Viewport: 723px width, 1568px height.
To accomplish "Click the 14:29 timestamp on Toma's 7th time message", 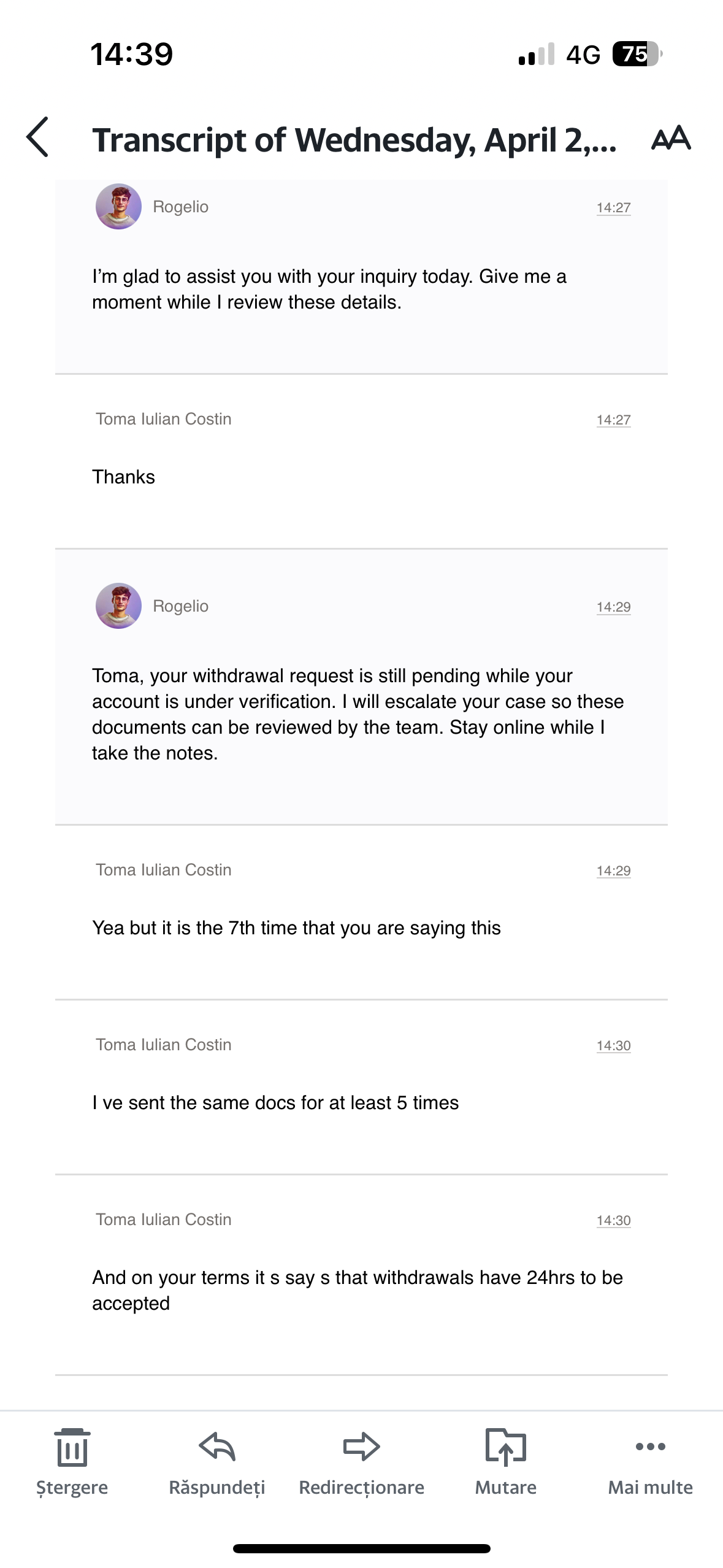I will pos(613,870).
